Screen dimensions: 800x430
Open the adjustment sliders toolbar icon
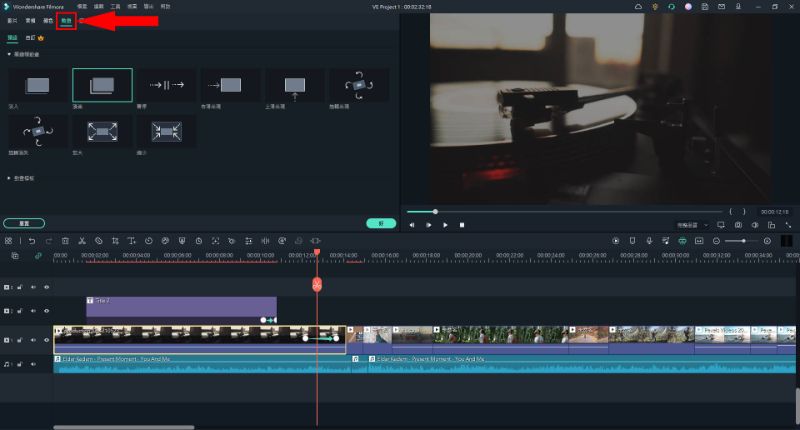tap(248, 241)
